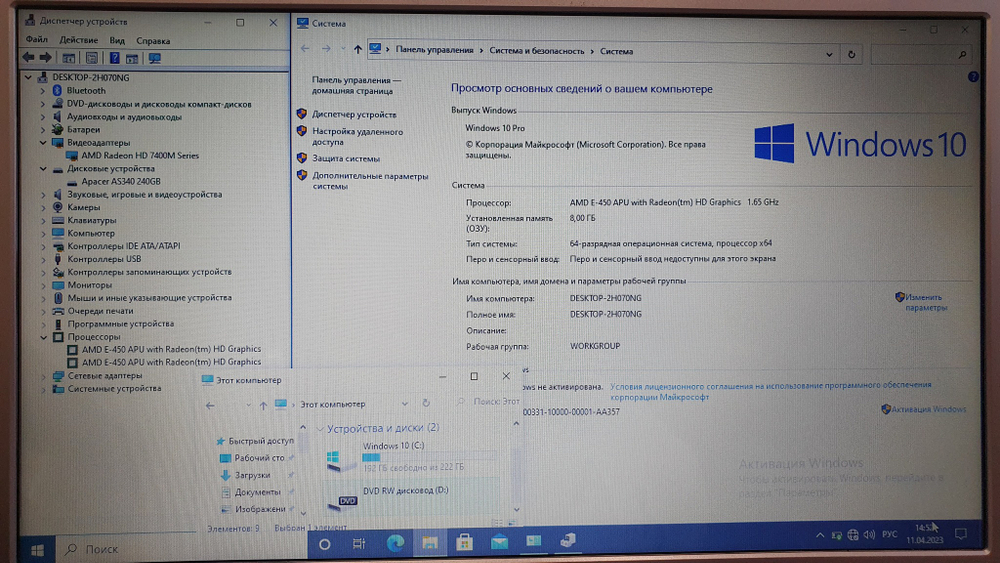This screenshot has width=1000, height=563.
Task: Open help question icon in System window
Action: click(x=973, y=77)
